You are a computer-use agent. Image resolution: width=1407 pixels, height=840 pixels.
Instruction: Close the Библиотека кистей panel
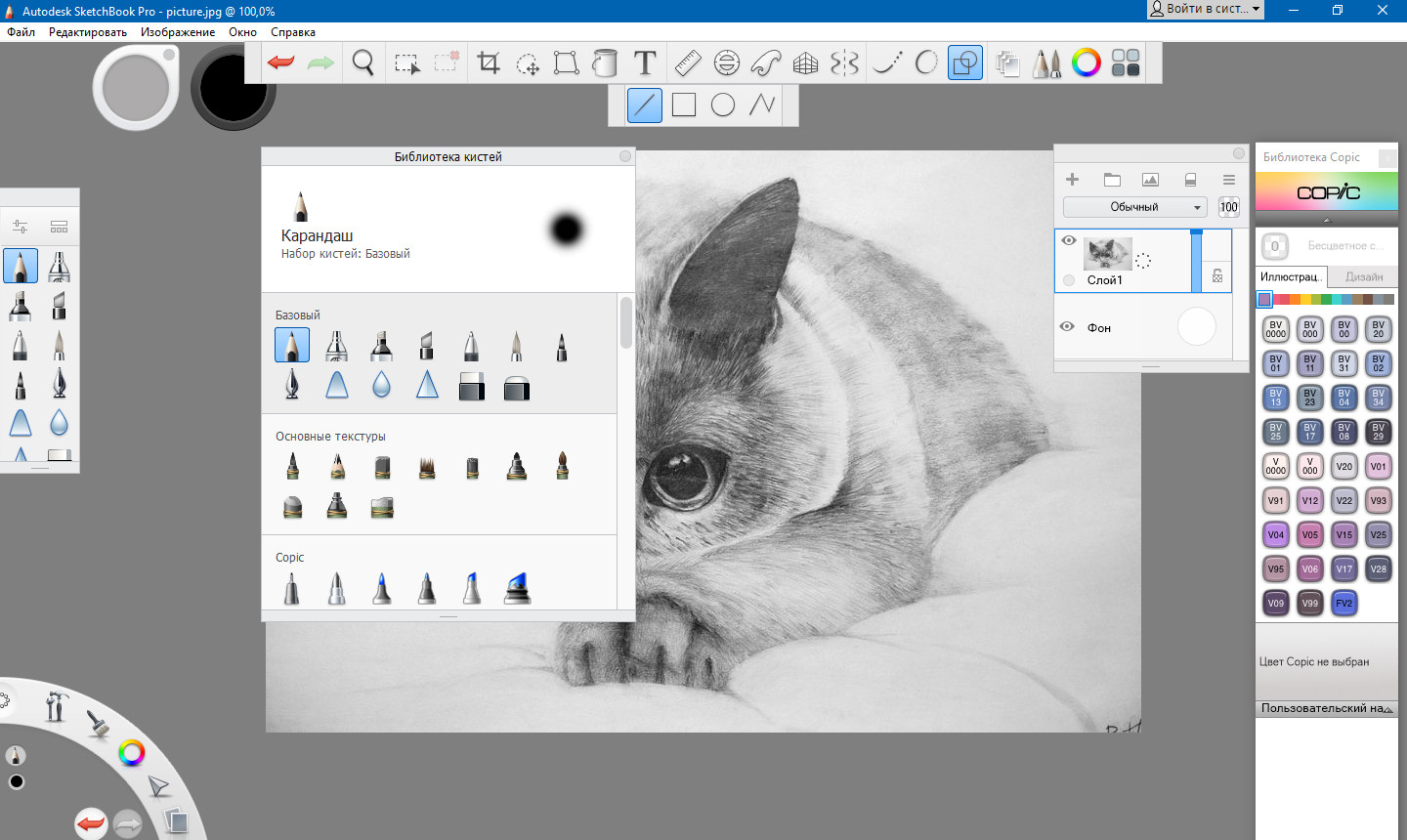(x=625, y=156)
